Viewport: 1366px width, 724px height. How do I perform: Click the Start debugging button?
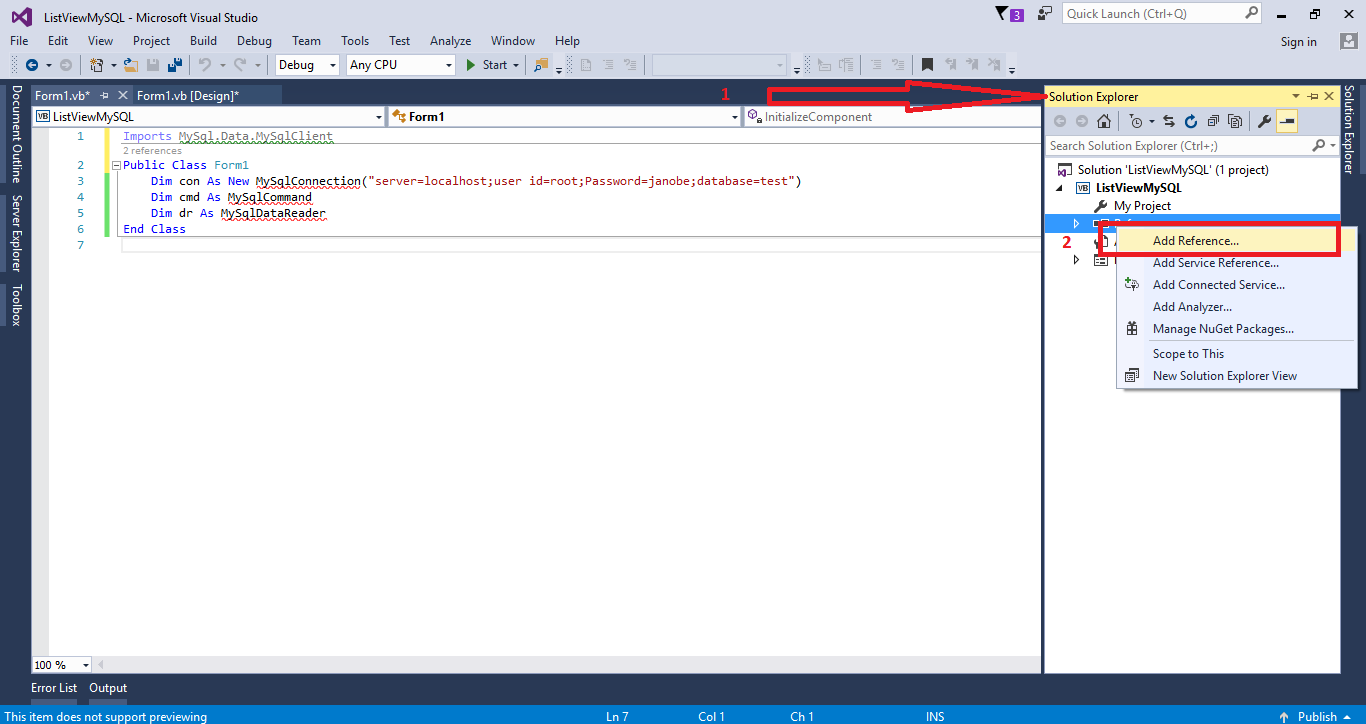point(487,65)
